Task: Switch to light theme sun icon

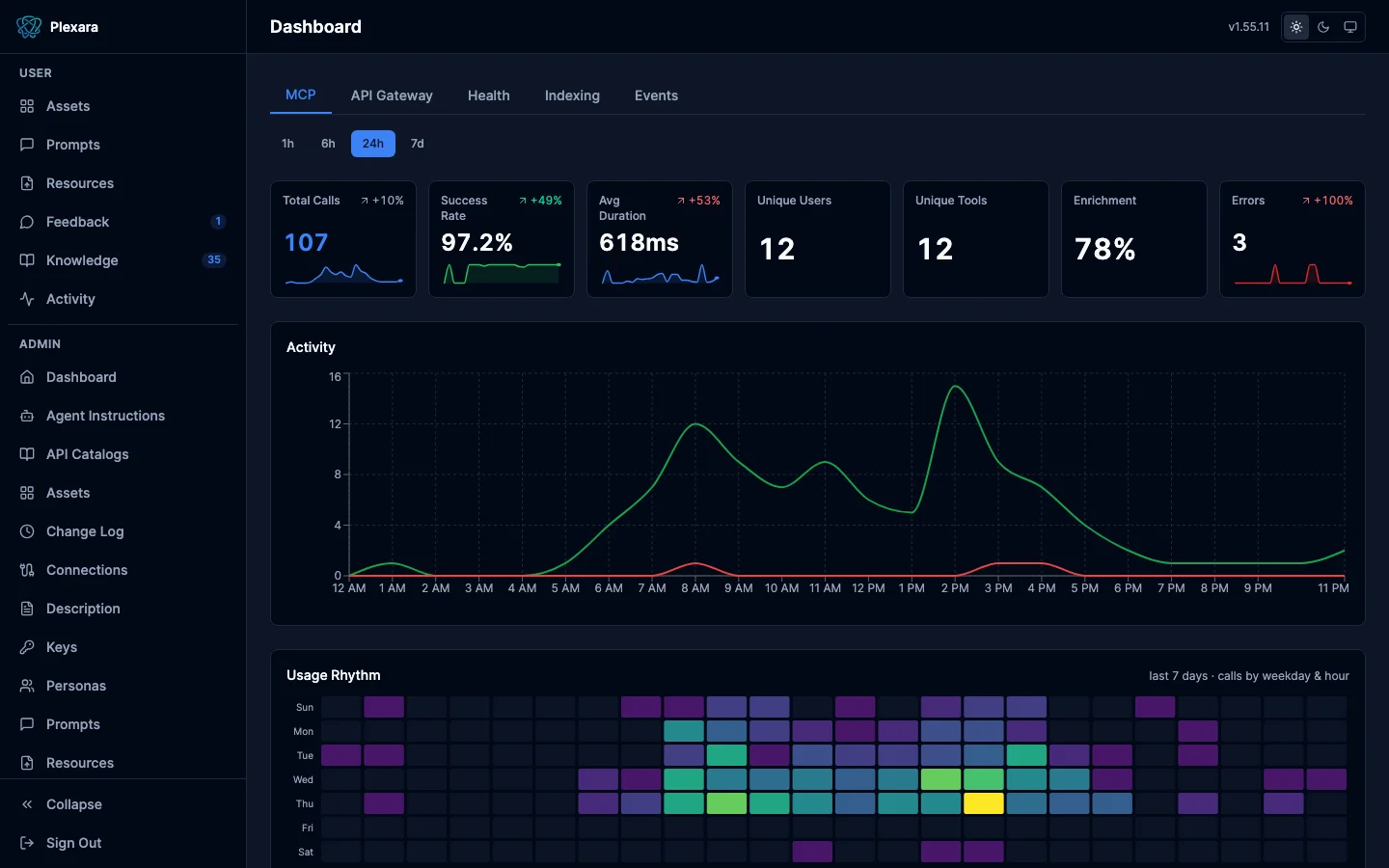Action: (1296, 27)
